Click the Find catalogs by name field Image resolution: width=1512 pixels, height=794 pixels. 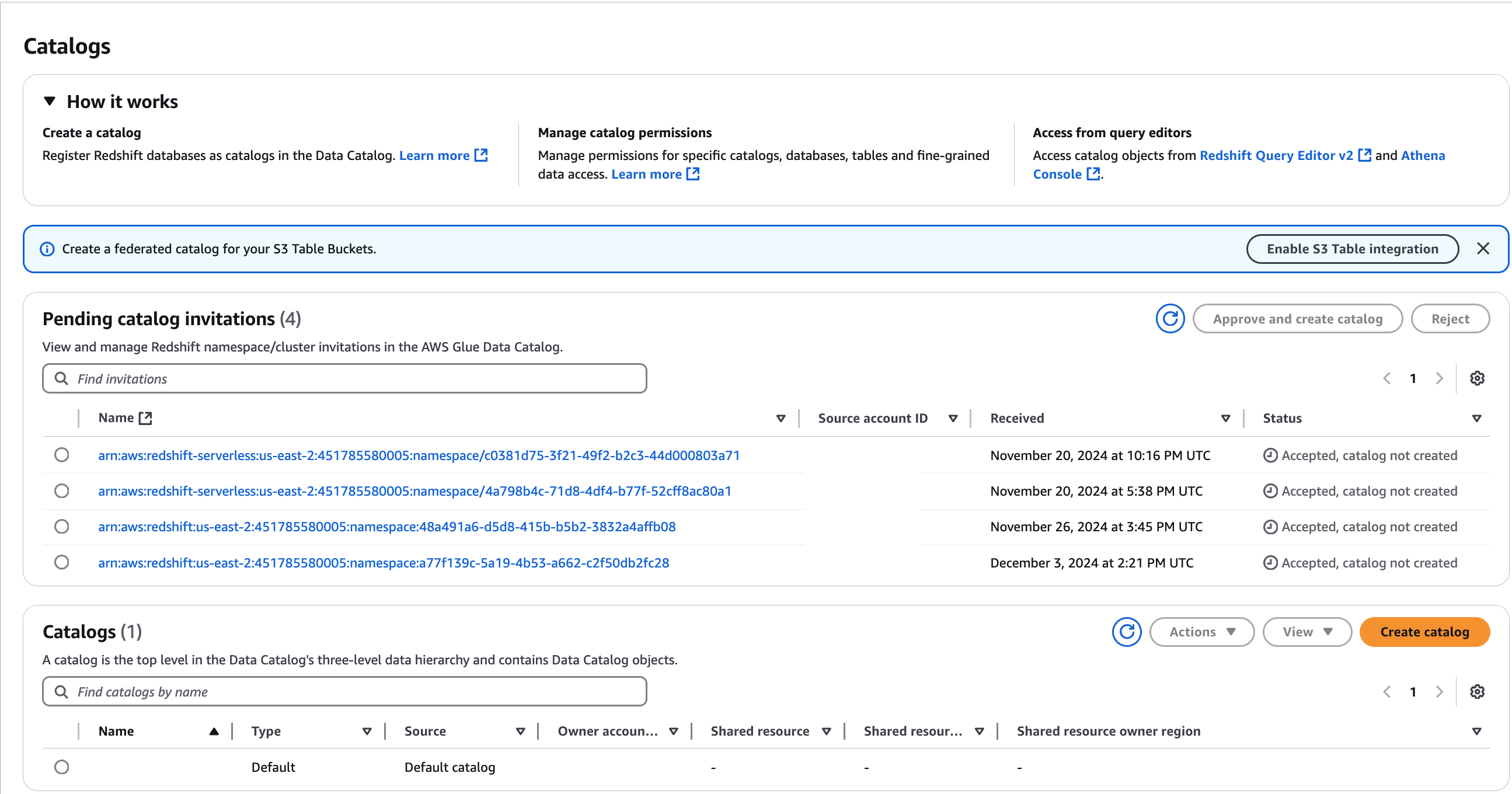[344, 691]
